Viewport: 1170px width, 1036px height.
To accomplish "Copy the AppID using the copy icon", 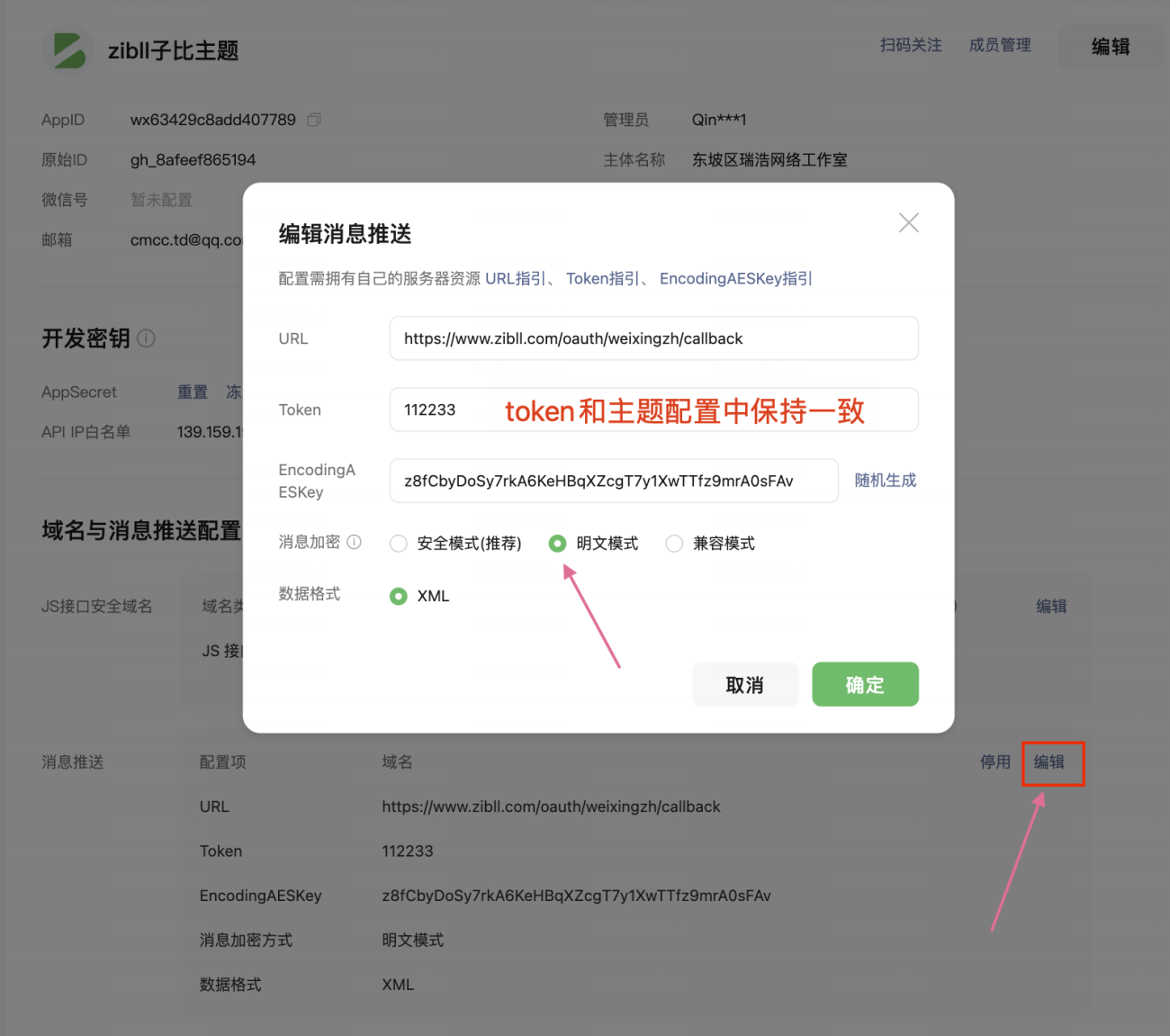I will coord(312,119).
